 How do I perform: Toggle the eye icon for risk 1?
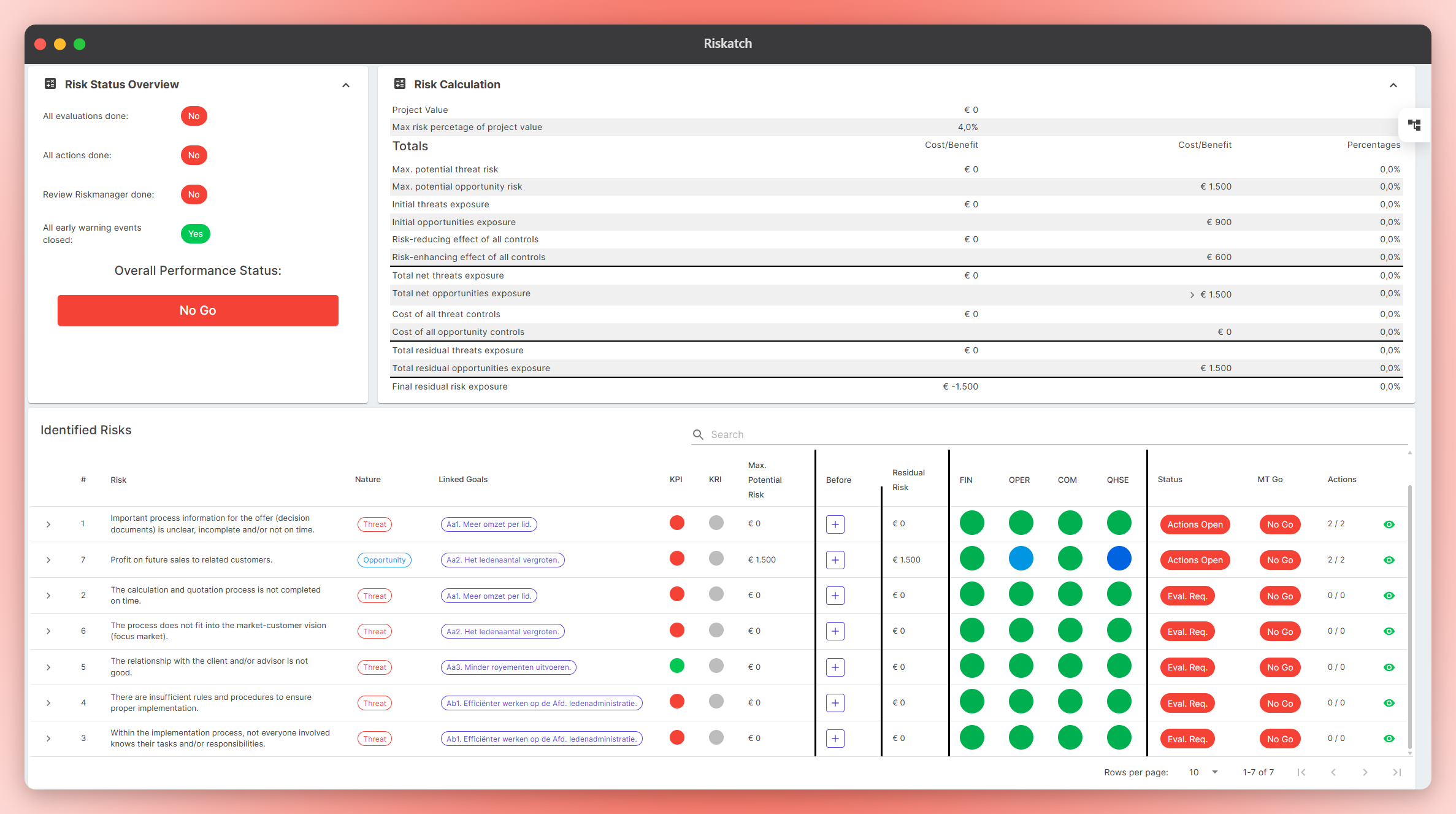pos(1389,524)
